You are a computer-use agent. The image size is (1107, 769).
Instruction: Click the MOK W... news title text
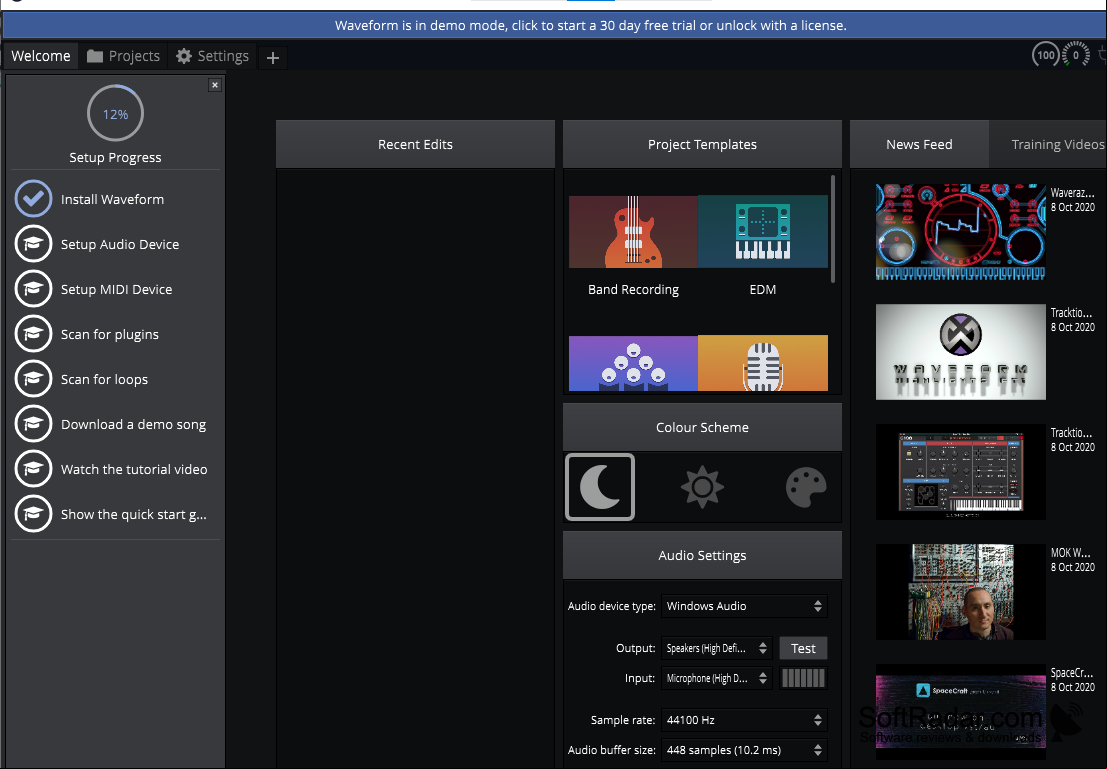coord(1070,553)
